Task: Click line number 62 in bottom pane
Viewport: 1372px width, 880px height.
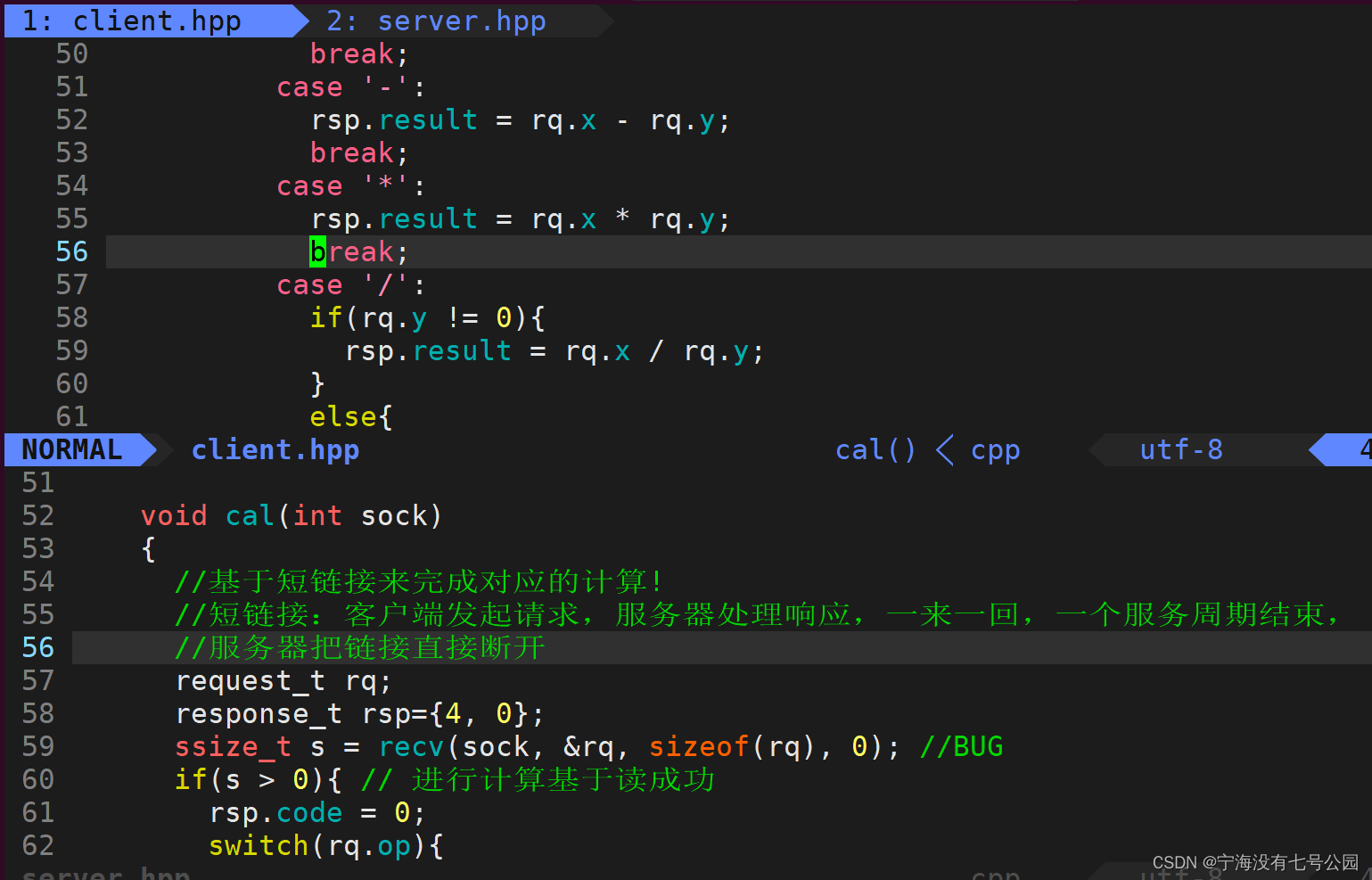Action: tap(38, 845)
